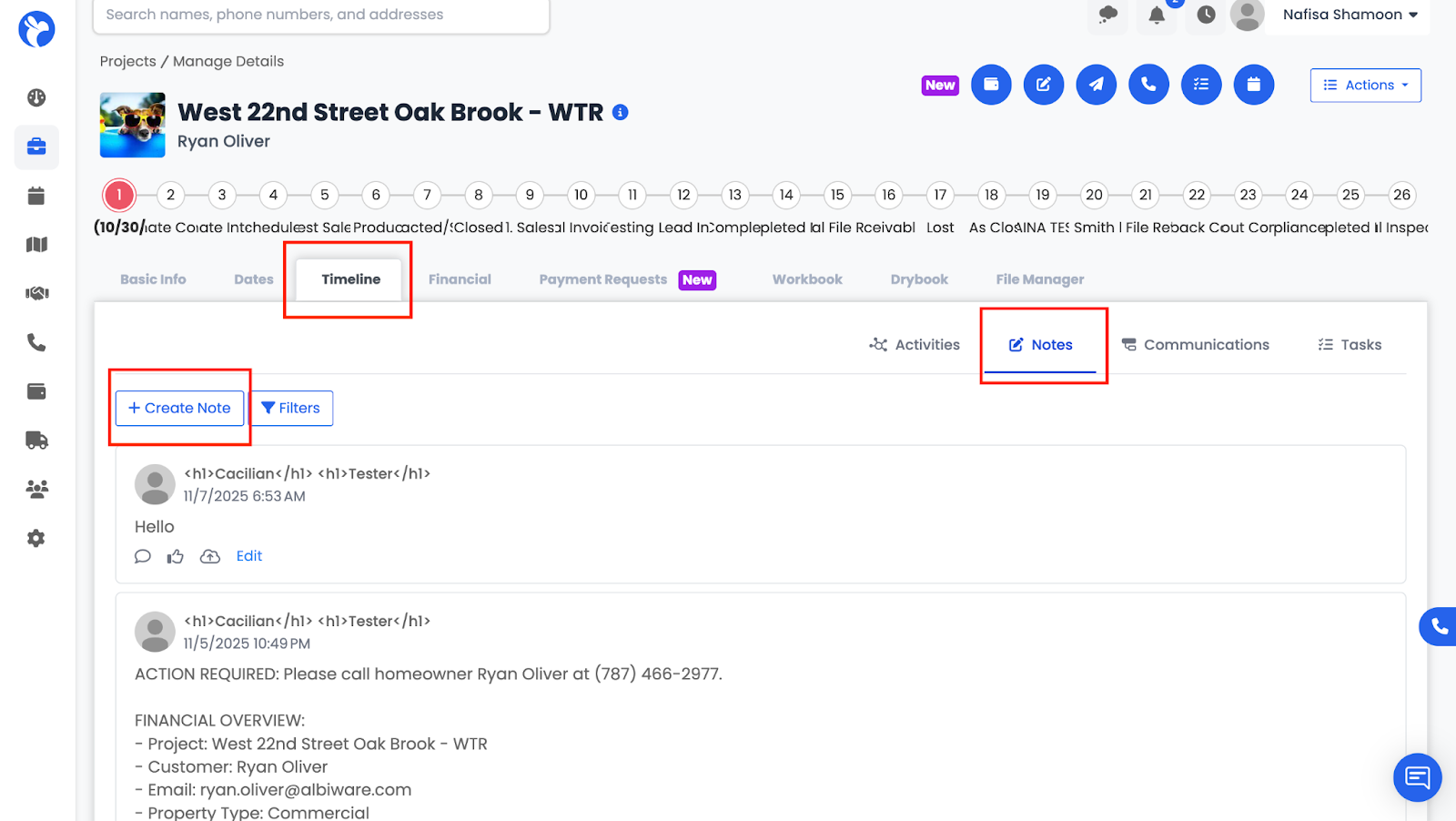
Task: Click the search names input field
Action: [320, 15]
